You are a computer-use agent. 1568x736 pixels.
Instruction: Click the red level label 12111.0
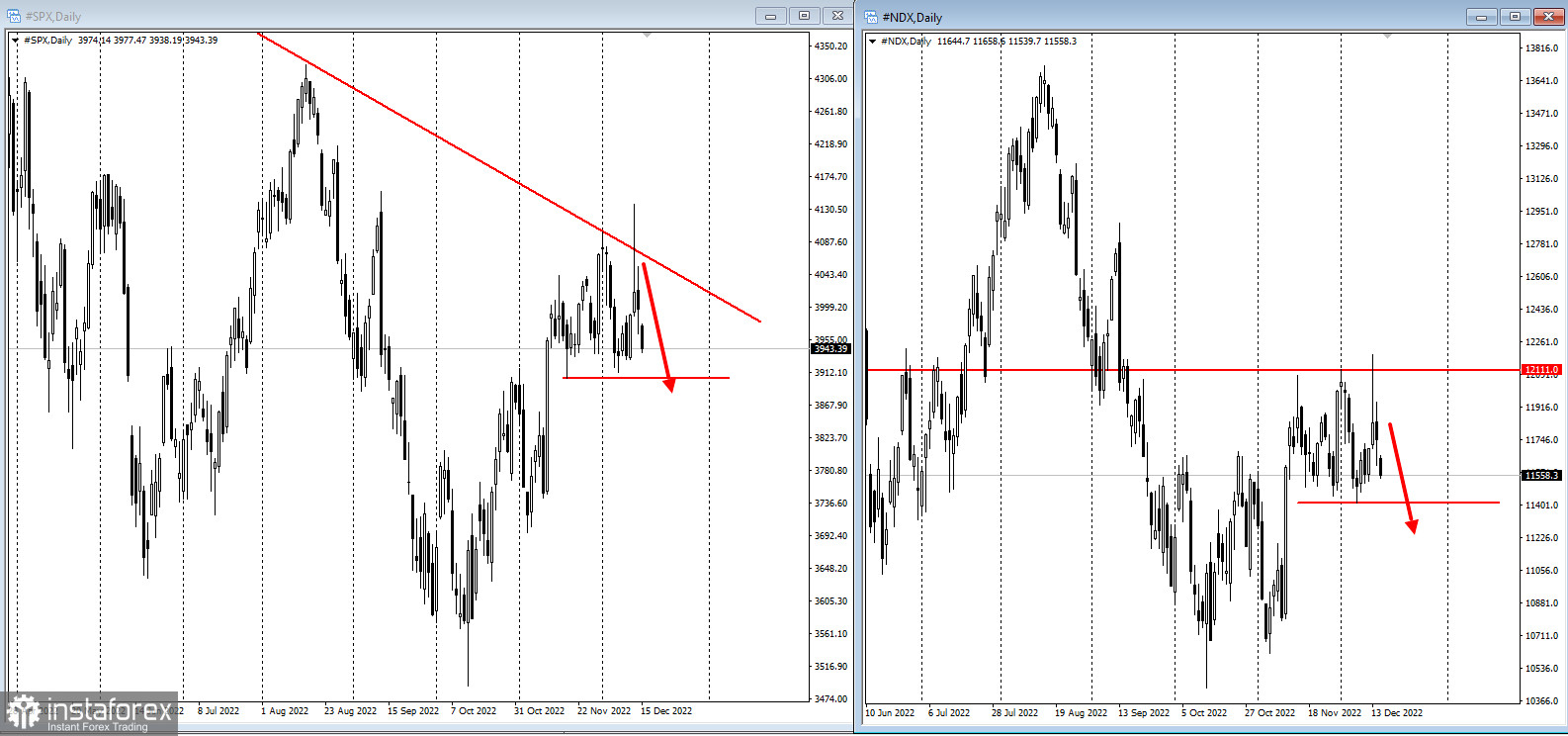pyautogui.click(x=1541, y=370)
